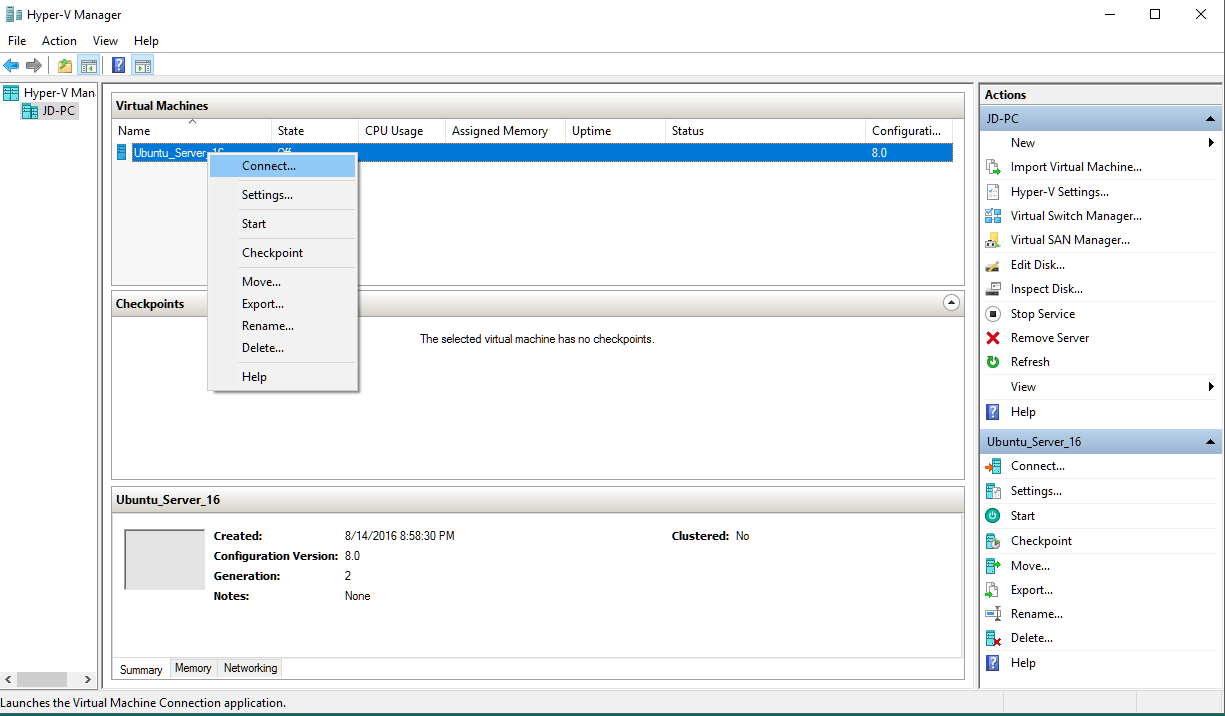The image size is (1225, 716).
Task: Expand the View submenu arrow in Actions
Action: click(1211, 387)
